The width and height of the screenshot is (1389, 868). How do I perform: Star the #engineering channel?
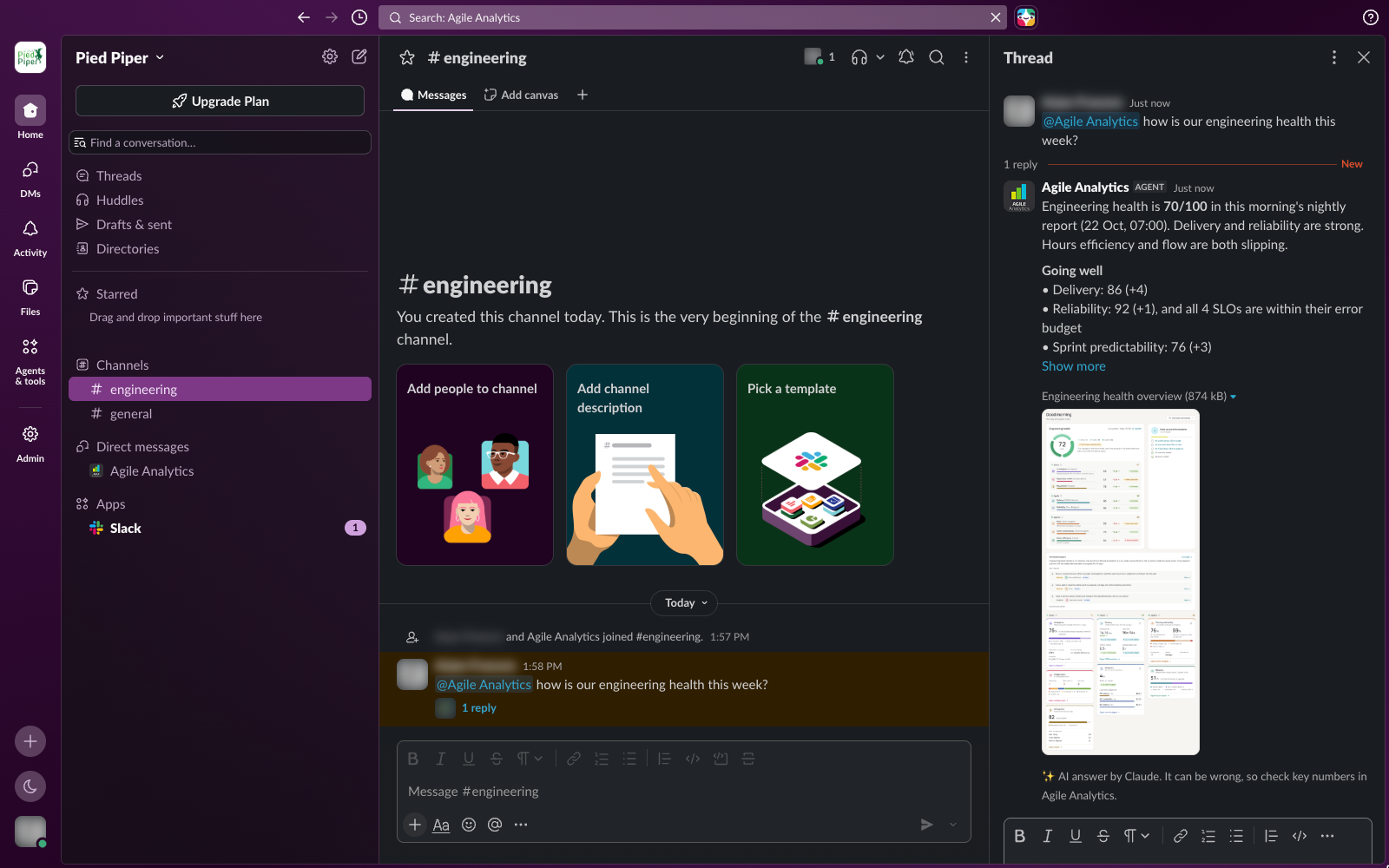tap(407, 58)
